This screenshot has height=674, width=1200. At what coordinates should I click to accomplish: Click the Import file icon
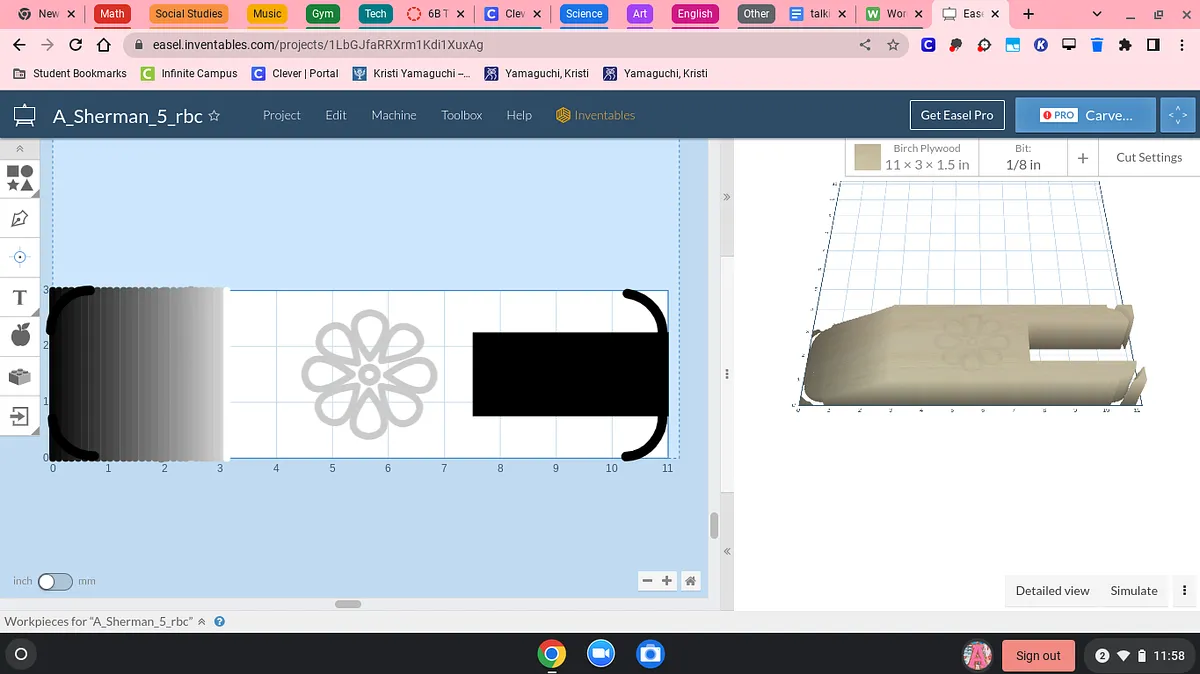pos(20,415)
